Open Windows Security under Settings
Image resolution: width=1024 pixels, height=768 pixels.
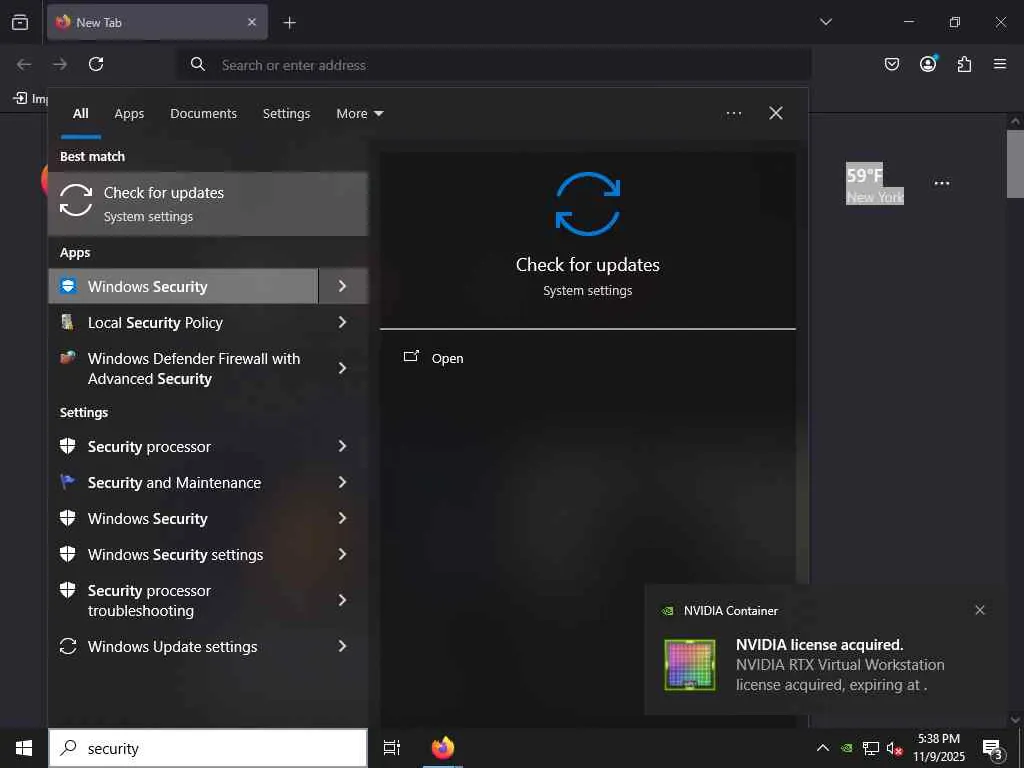[184, 519]
